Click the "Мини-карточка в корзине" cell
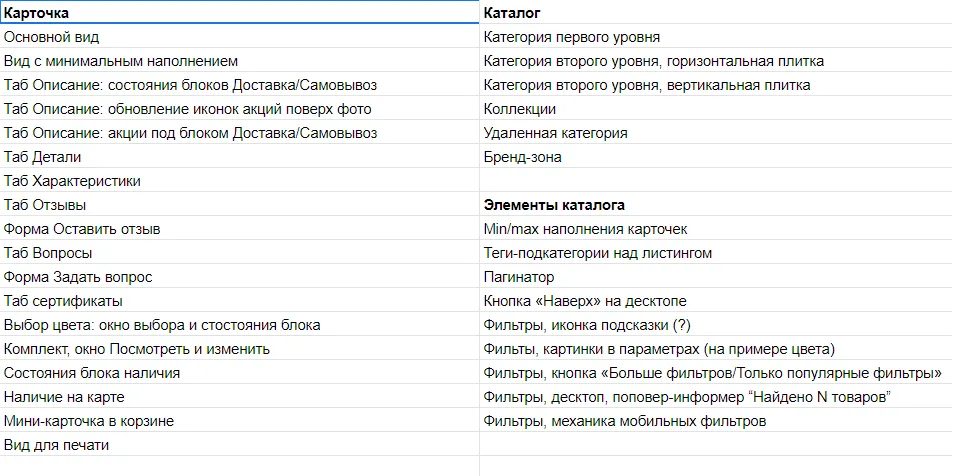The height and width of the screenshot is (476, 957). [x=89, y=421]
